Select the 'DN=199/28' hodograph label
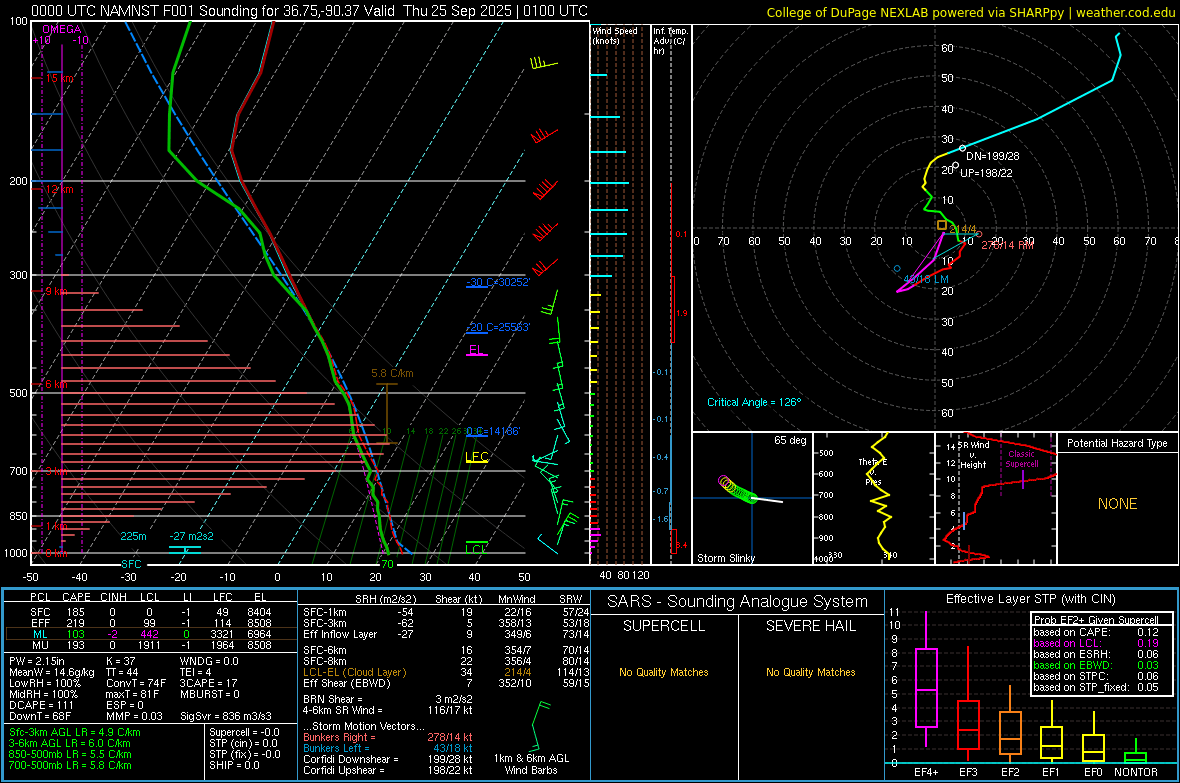 pyautogui.click(x=993, y=156)
